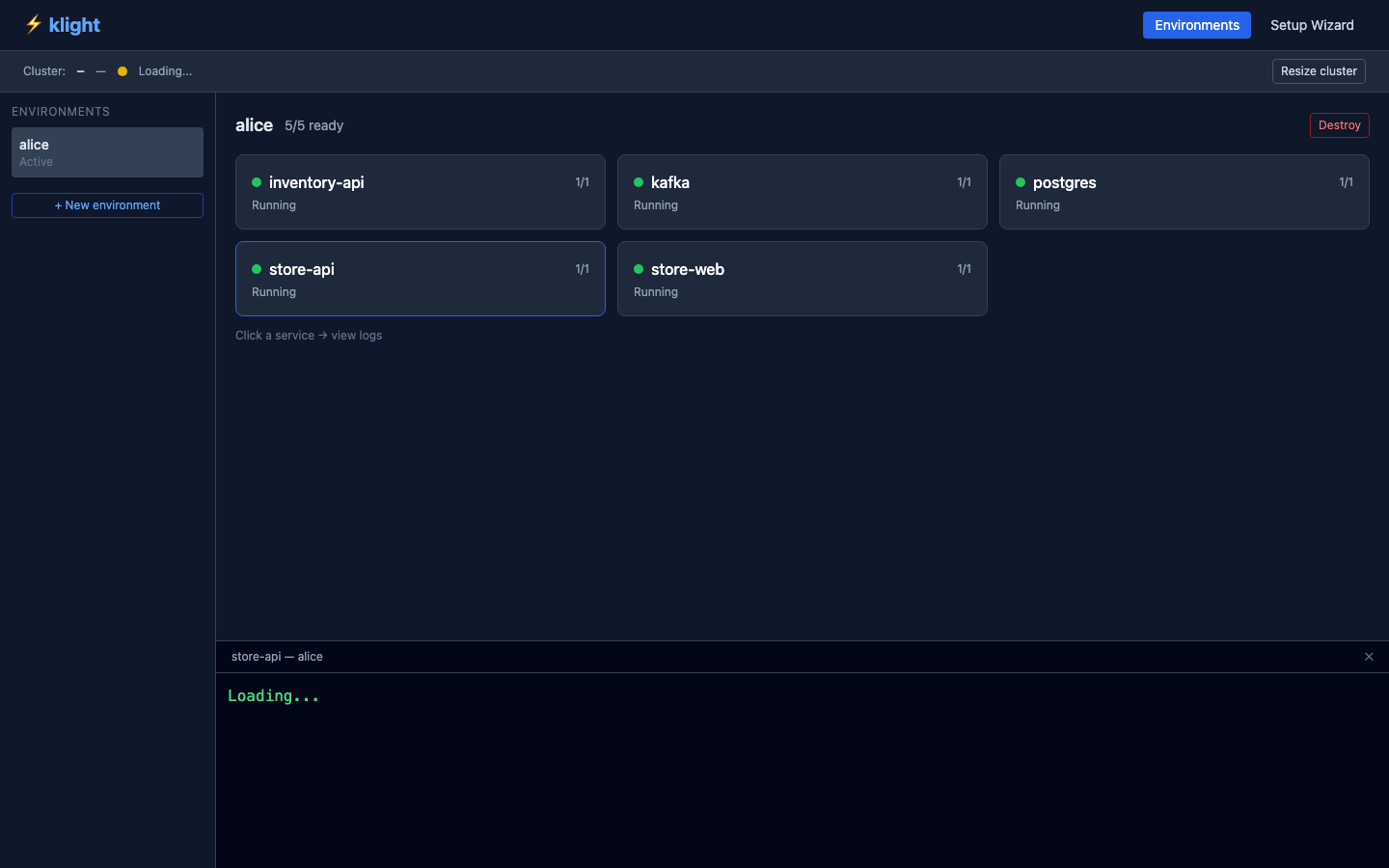The width and height of the screenshot is (1389, 868).
Task: Click the klight brand name
Action: pyautogui.click(x=74, y=25)
